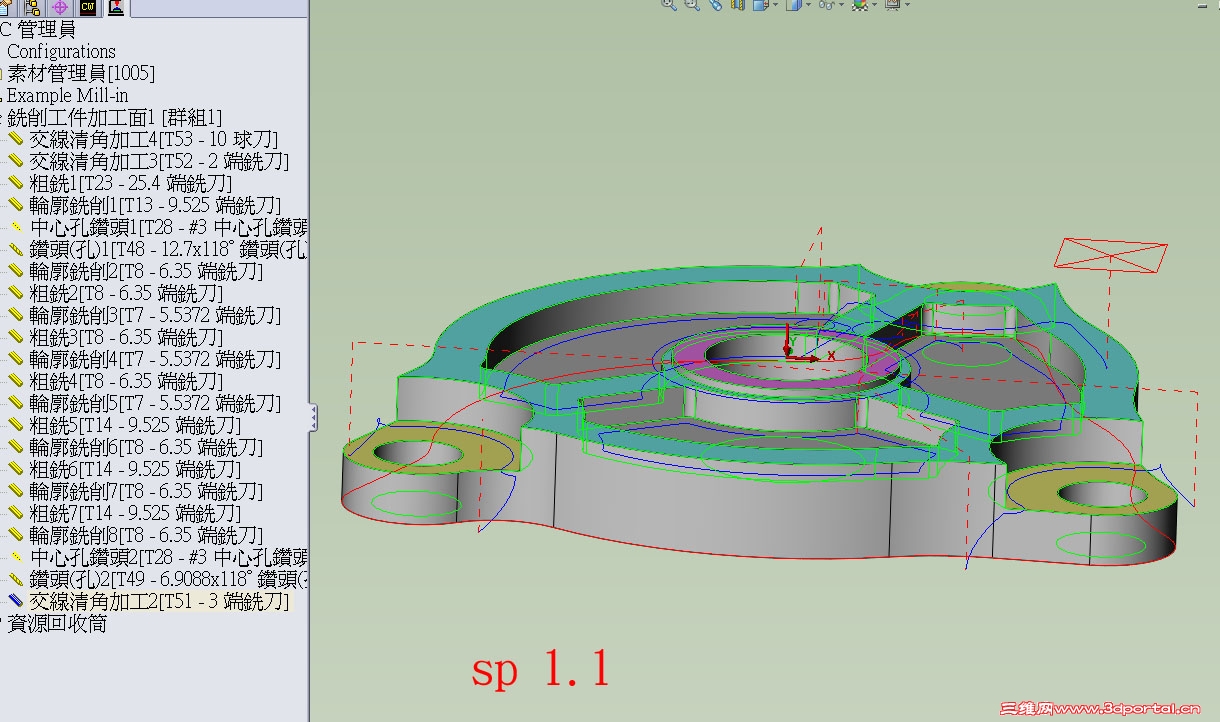Select the Example Mill-in machine item
This screenshot has height=722, width=1220.
67,96
